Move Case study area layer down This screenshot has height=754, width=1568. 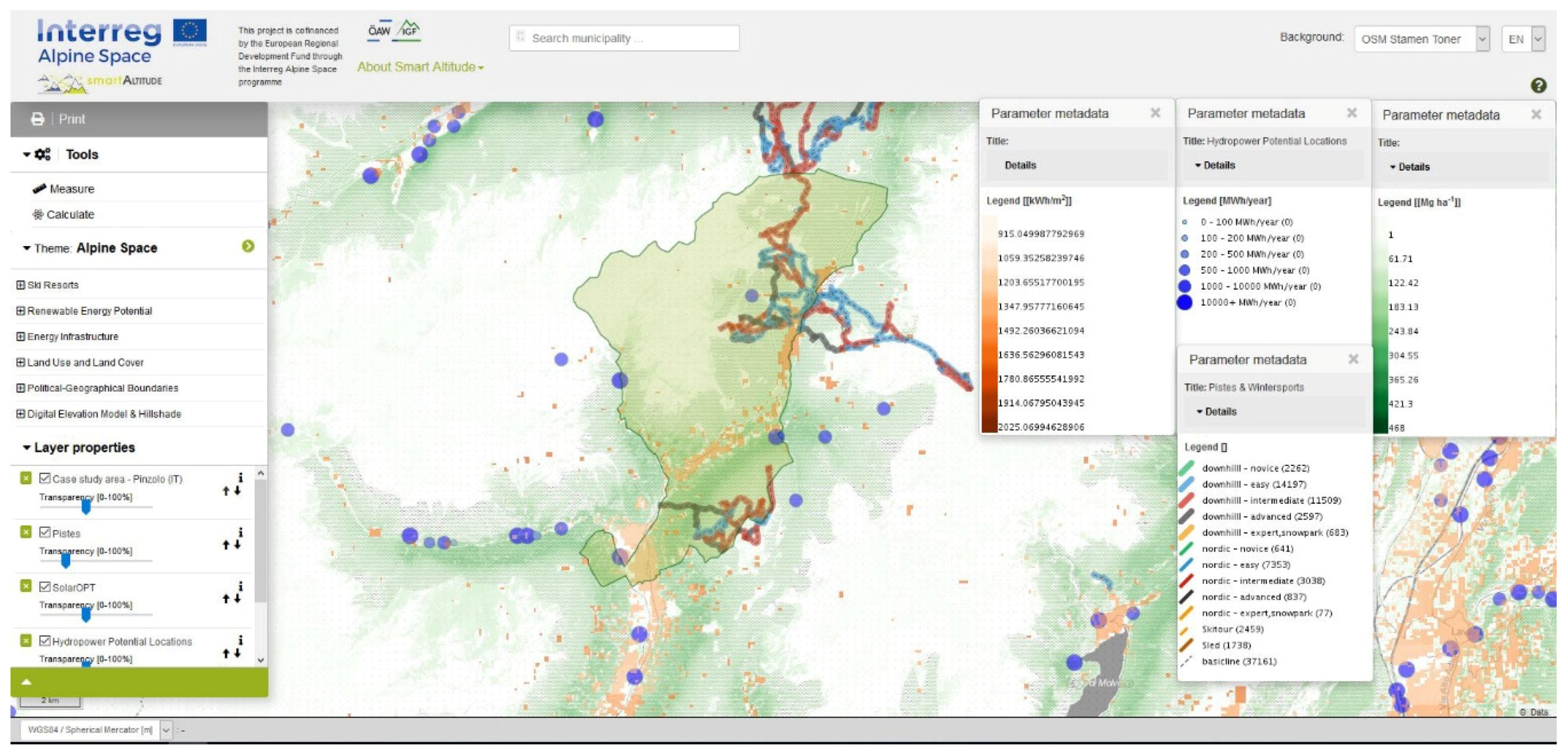tap(238, 490)
